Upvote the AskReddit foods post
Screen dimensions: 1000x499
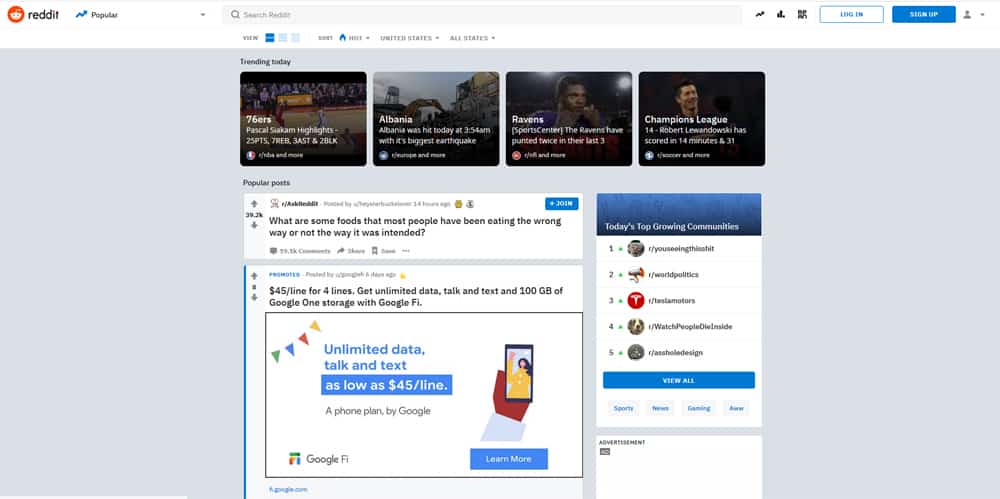click(254, 204)
